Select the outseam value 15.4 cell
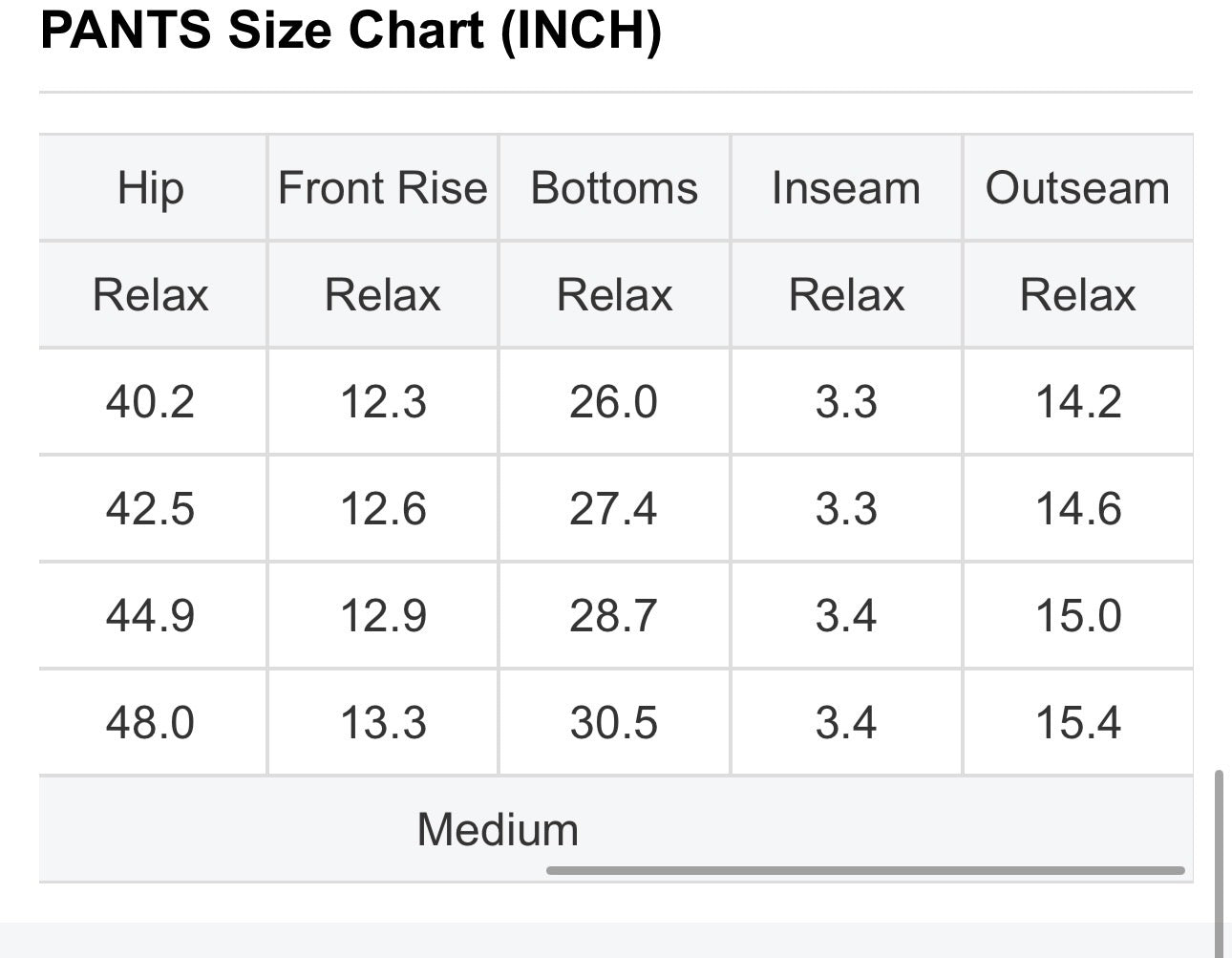Viewport: 1232px width, 958px height. [1078, 722]
